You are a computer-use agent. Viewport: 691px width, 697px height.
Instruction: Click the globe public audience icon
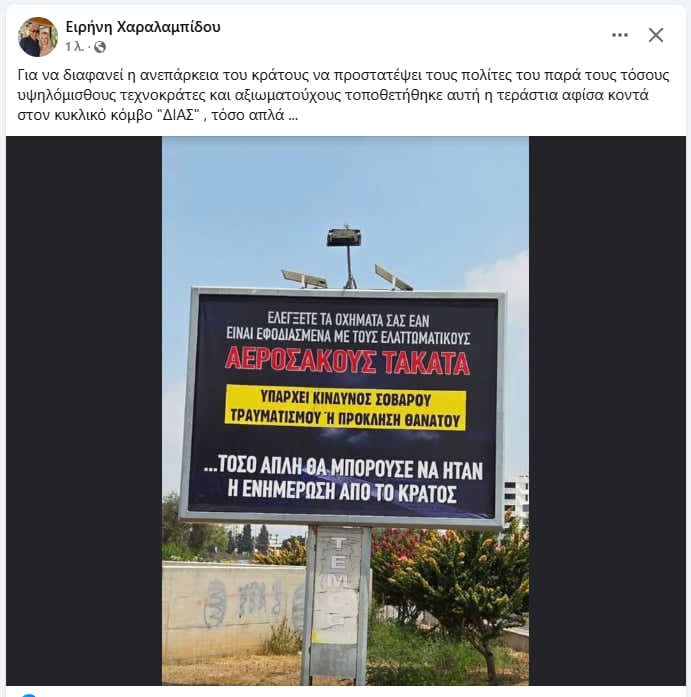[x=100, y=47]
